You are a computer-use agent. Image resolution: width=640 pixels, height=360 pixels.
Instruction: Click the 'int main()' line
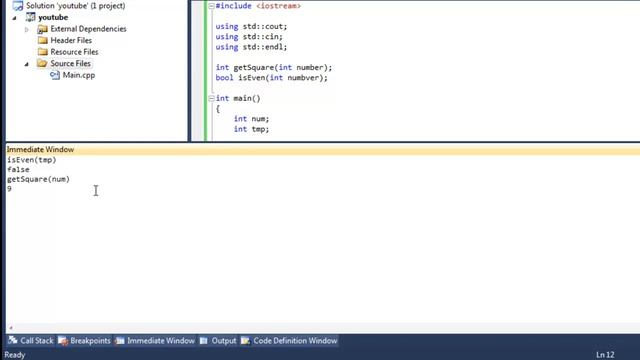click(x=238, y=98)
